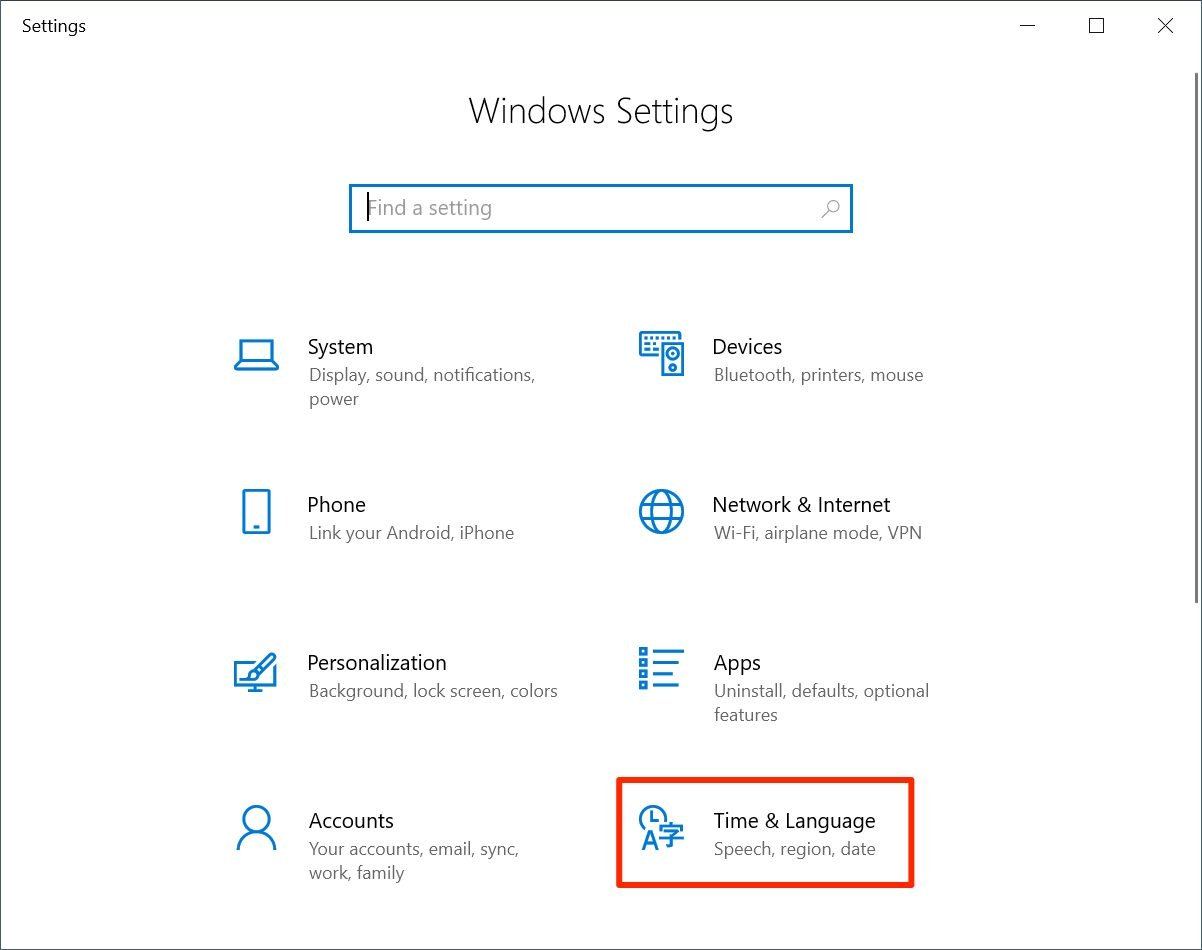Open Personalization by its title text
1202x950 pixels.
click(377, 663)
